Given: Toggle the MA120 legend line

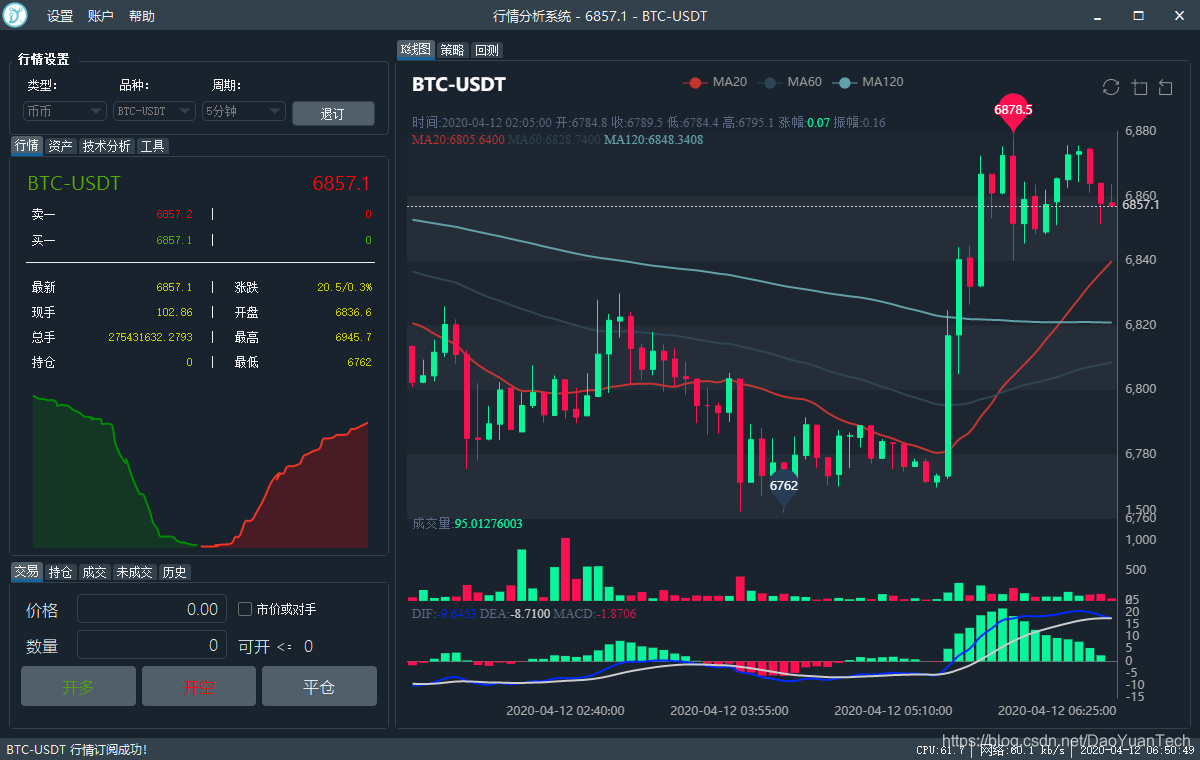Looking at the screenshot, I should pos(868,82).
